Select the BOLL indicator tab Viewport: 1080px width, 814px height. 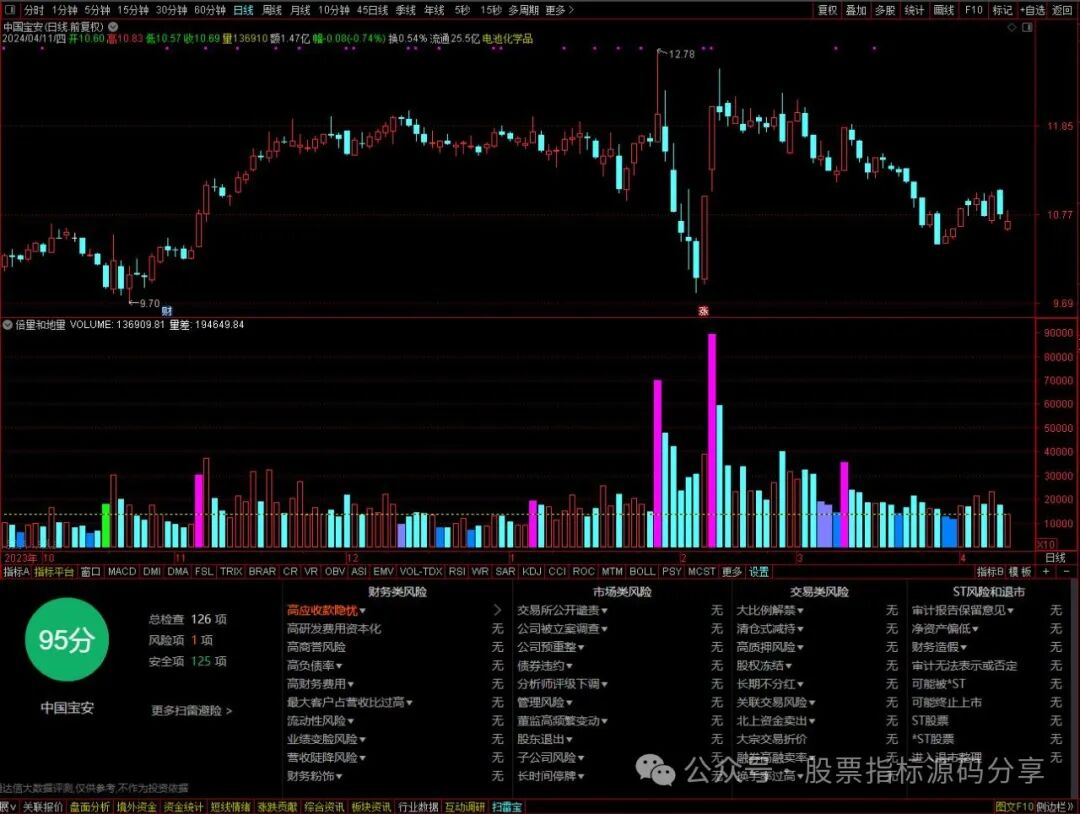[642, 572]
